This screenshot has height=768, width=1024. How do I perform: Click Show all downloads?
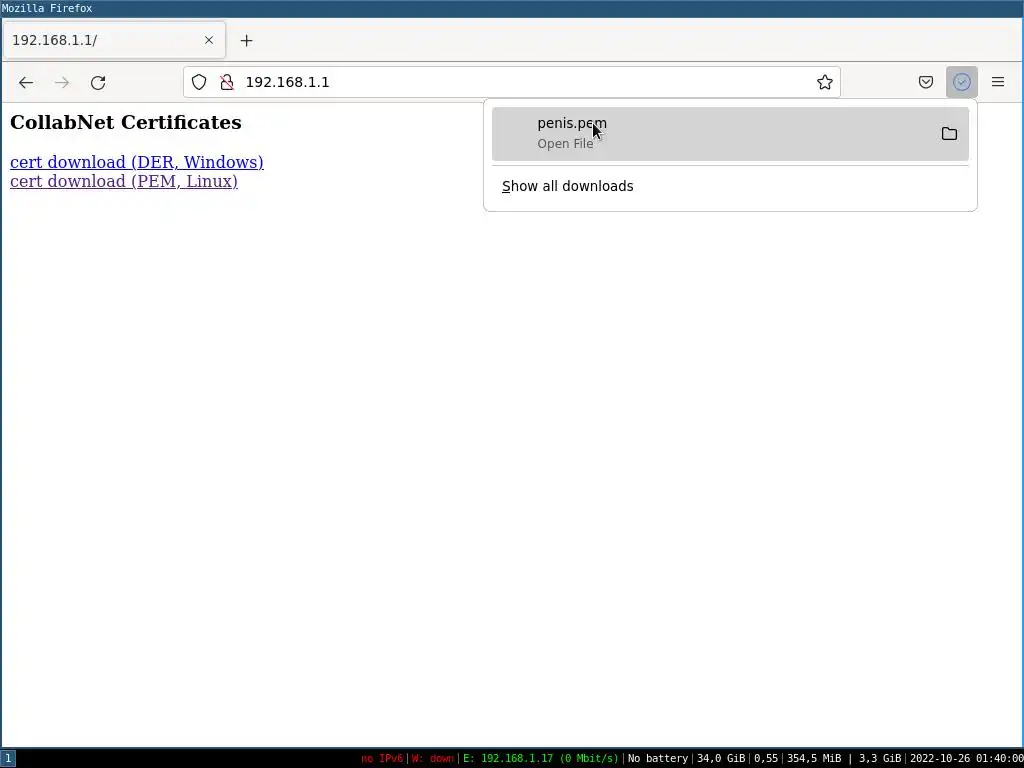click(568, 186)
